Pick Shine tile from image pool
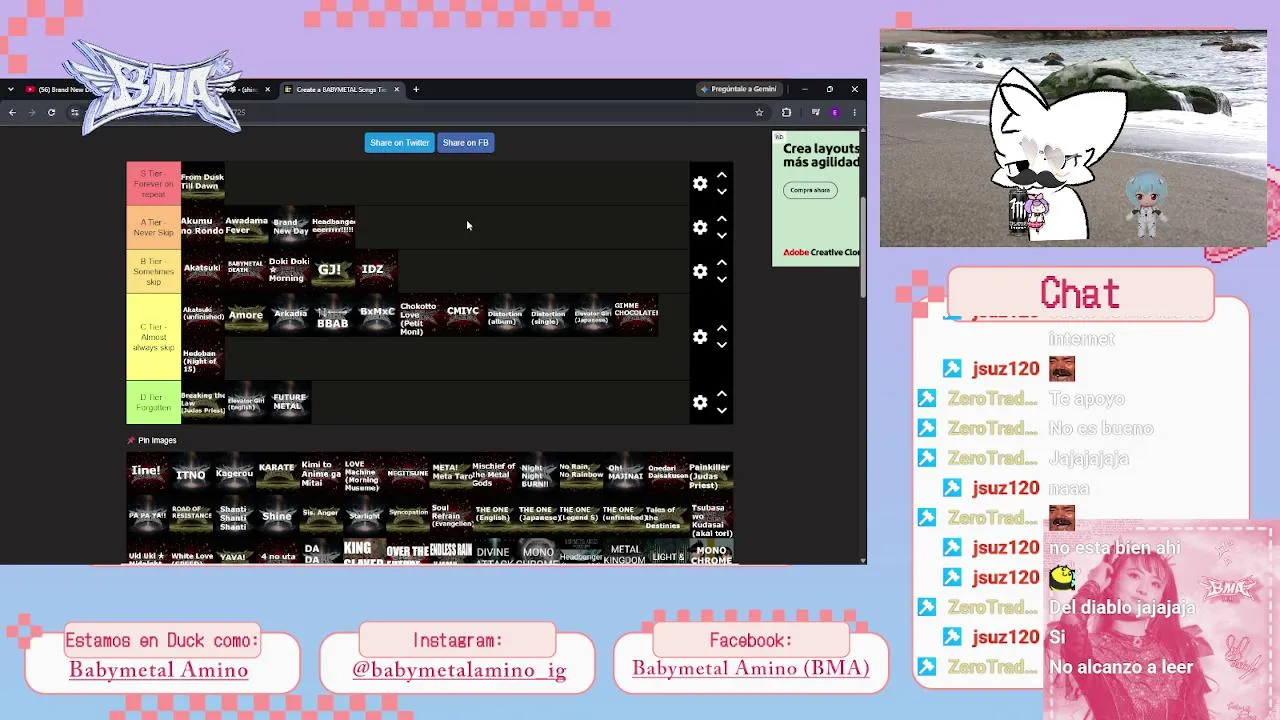1280x720 pixels. point(278,516)
